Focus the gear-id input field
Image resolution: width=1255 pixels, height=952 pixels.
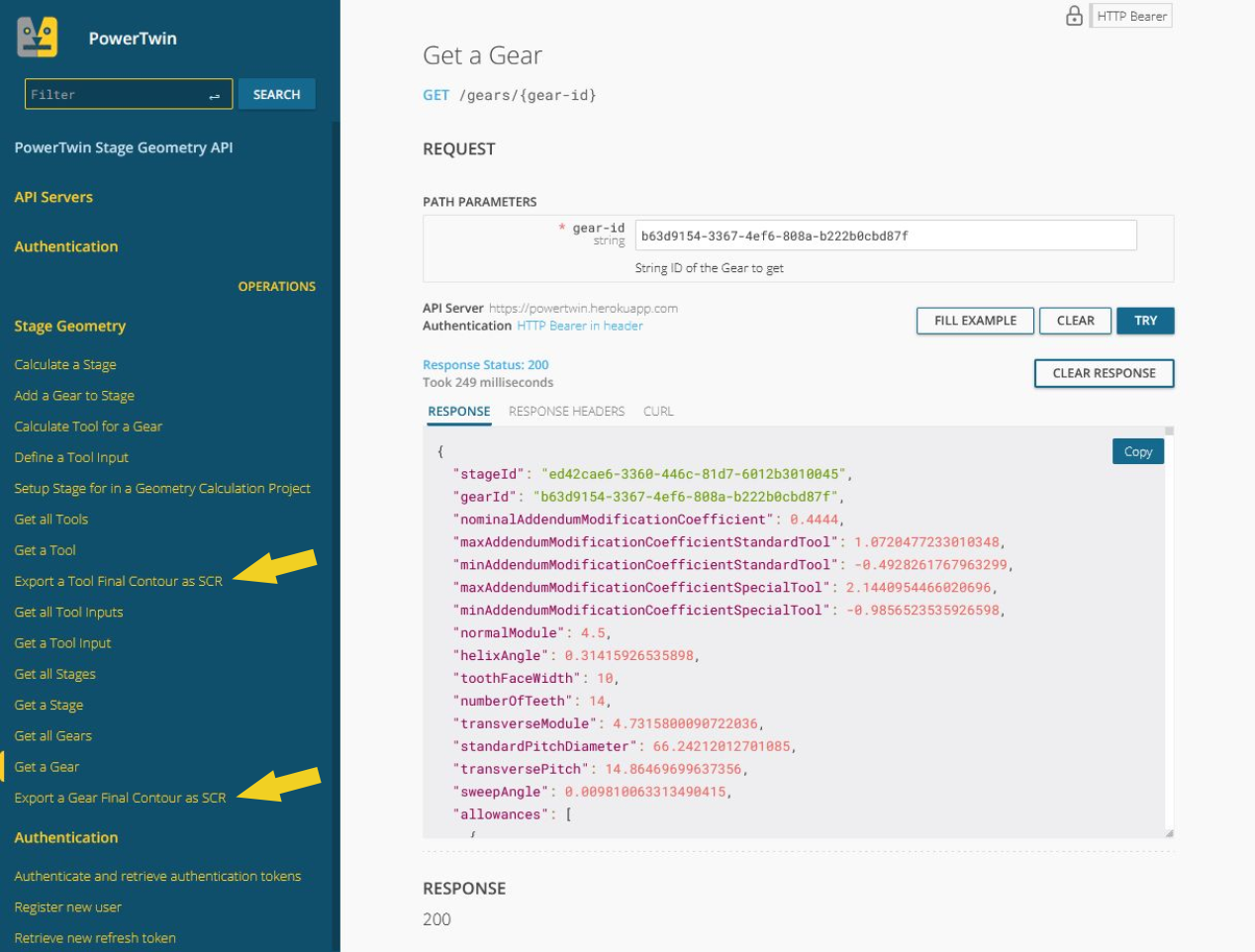pyautogui.click(x=885, y=236)
